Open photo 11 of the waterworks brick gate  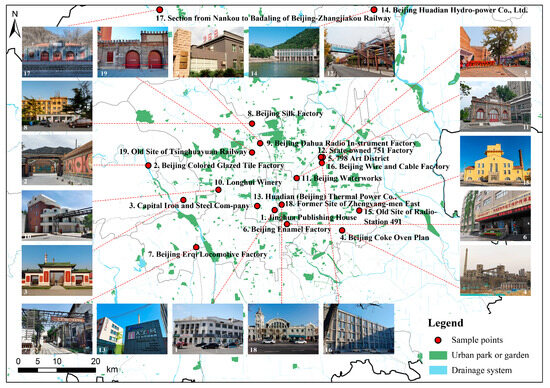point(495,106)
